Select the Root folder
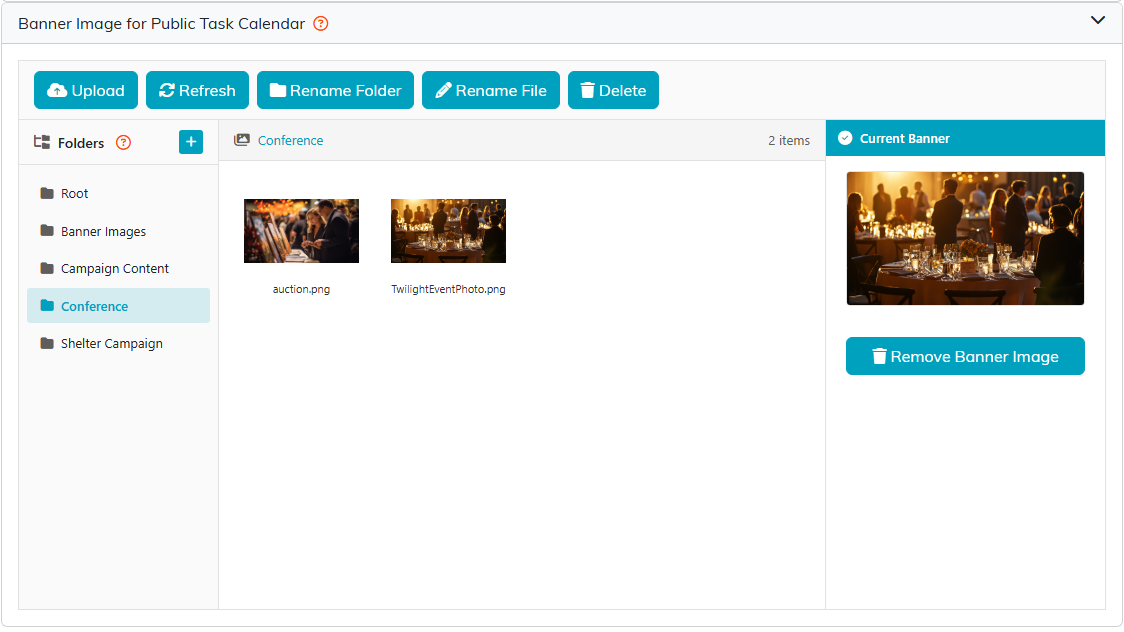The image size is (1124, 632). pos(118,193)
